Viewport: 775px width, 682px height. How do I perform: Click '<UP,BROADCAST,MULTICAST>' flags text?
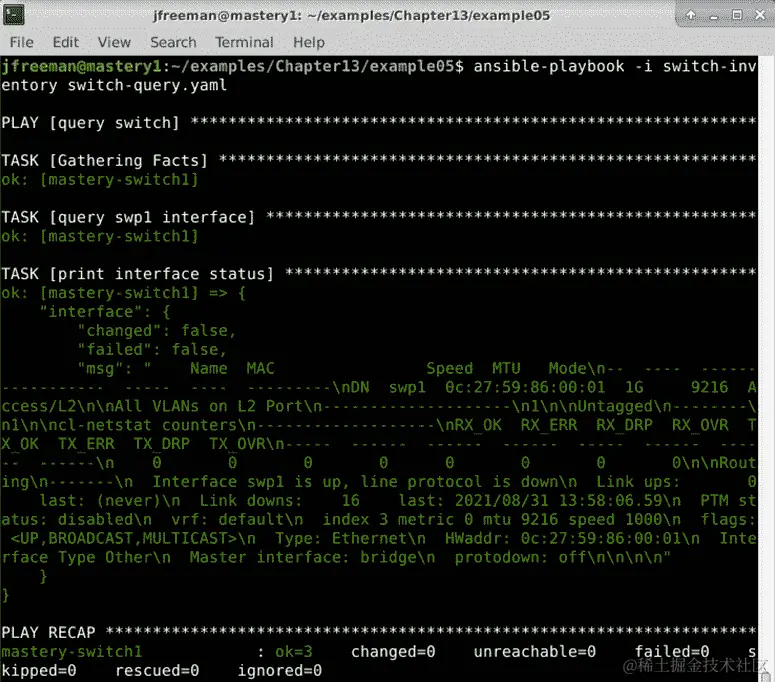tap(124, 538)
